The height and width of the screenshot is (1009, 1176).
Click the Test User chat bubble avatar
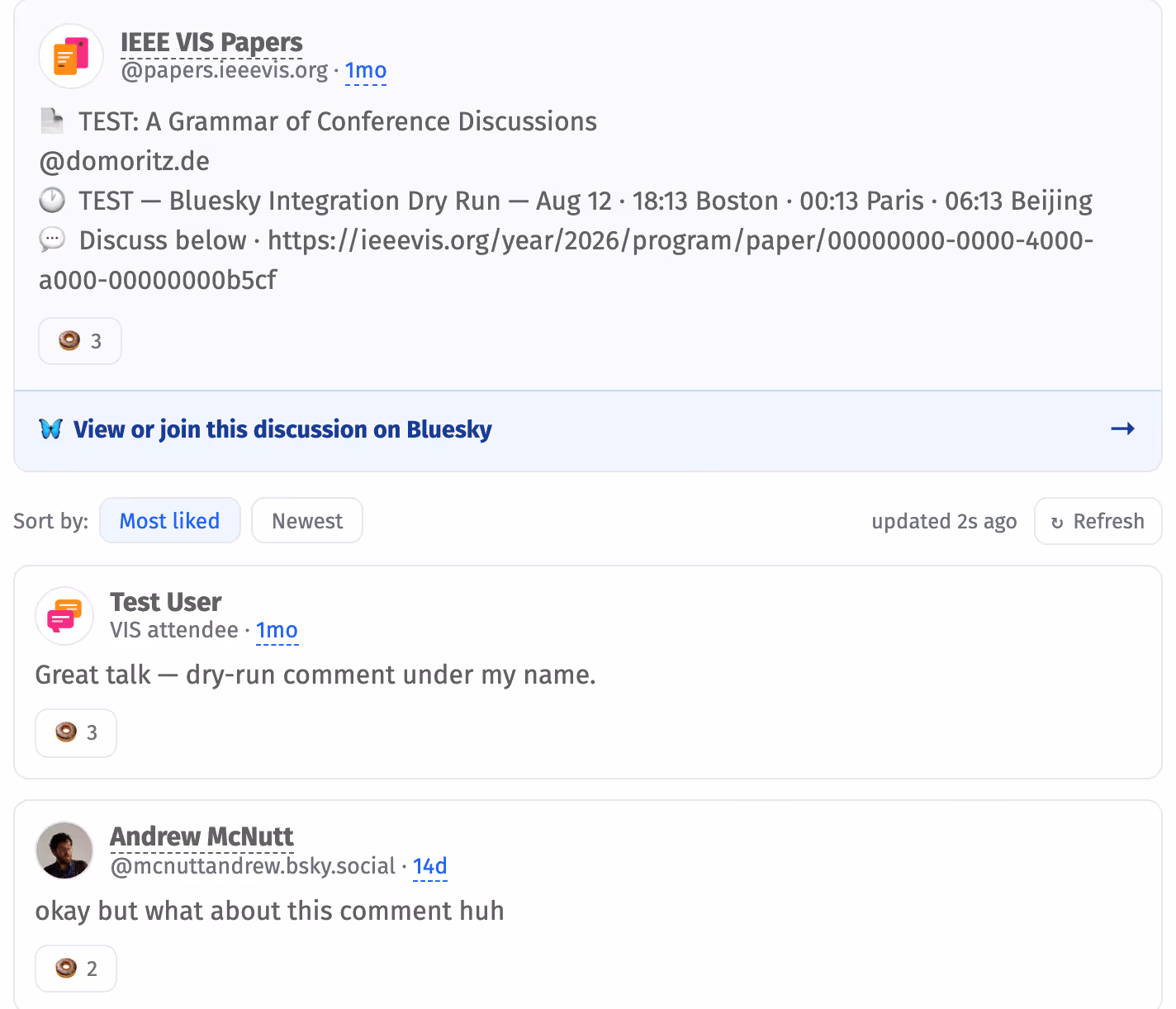(64, 616)
